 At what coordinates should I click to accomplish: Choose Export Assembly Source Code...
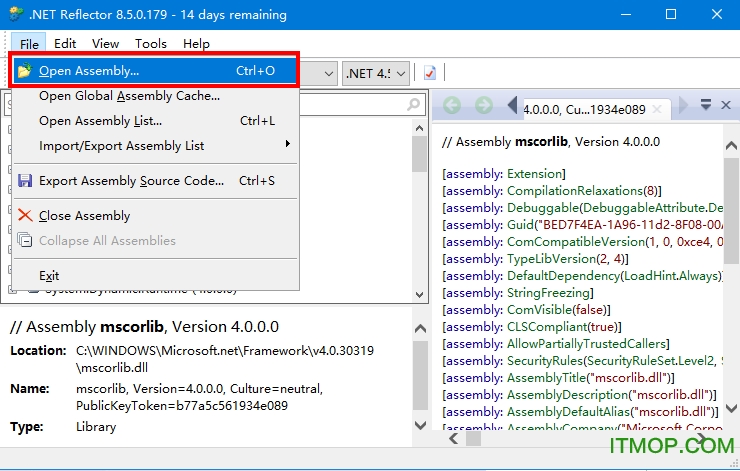[x=155, y=181]
